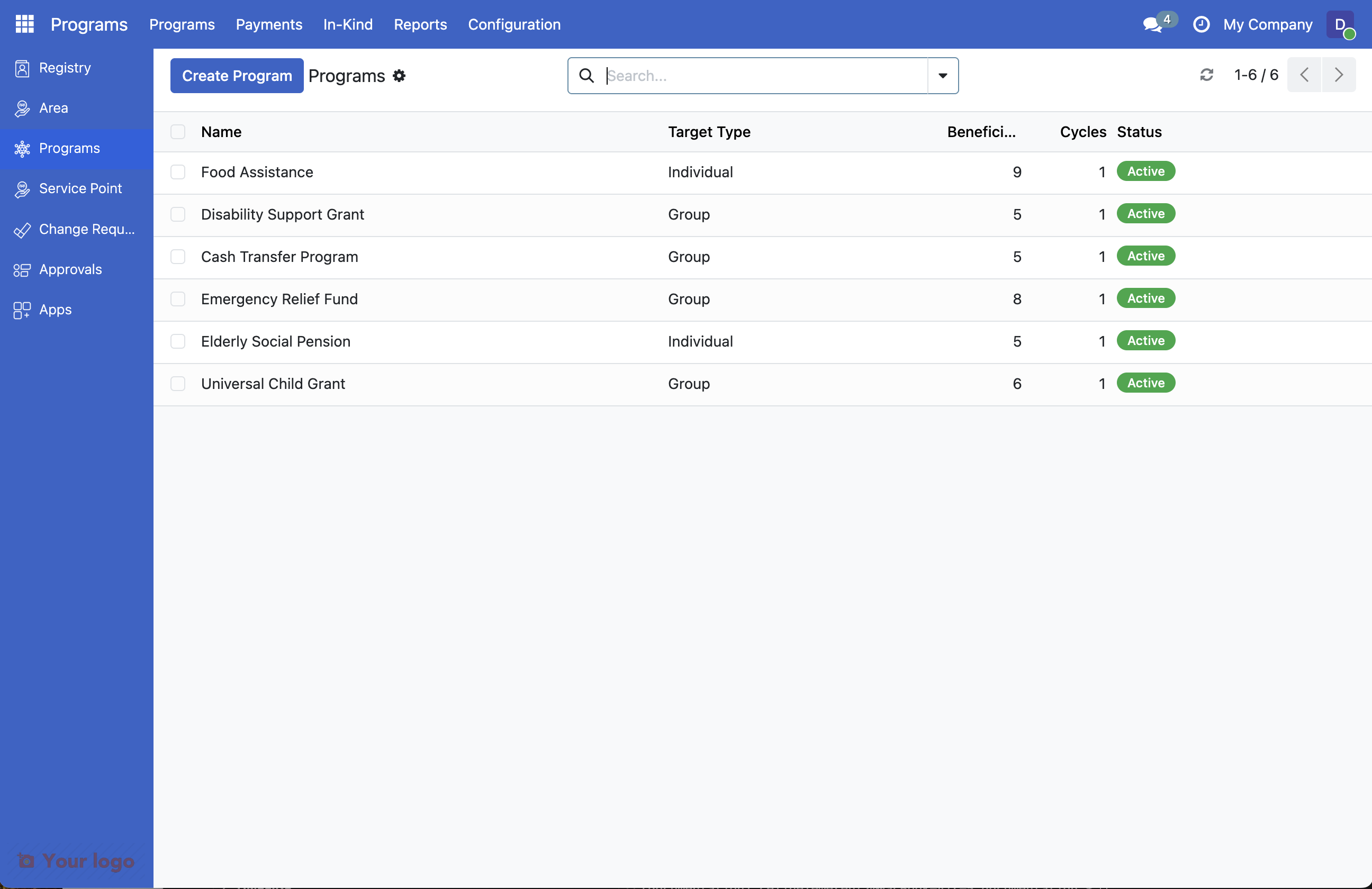The height and width of the screenshot is (889, 1372).
Task: Open the Registry section in sidebar
Action: pyautogui.click(x=64, y=67)
